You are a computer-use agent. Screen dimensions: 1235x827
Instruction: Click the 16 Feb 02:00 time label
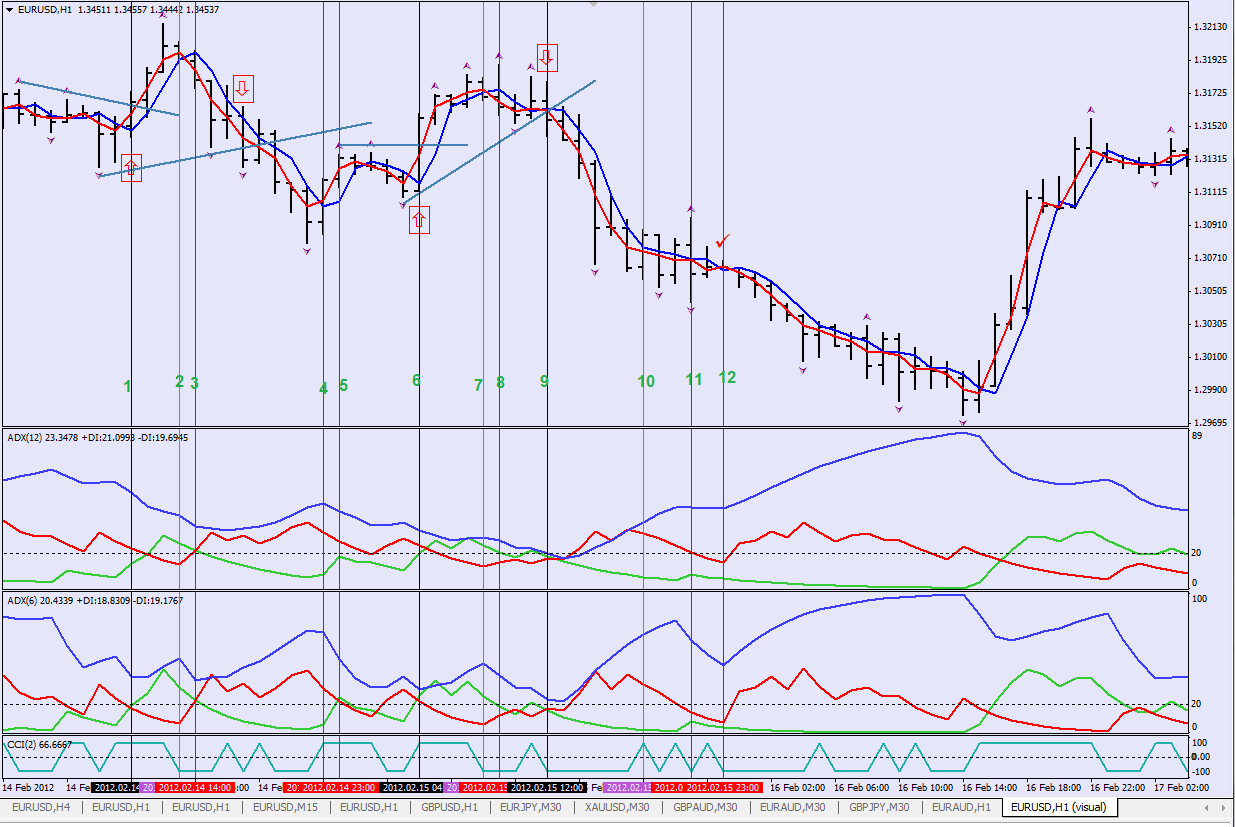797,788
